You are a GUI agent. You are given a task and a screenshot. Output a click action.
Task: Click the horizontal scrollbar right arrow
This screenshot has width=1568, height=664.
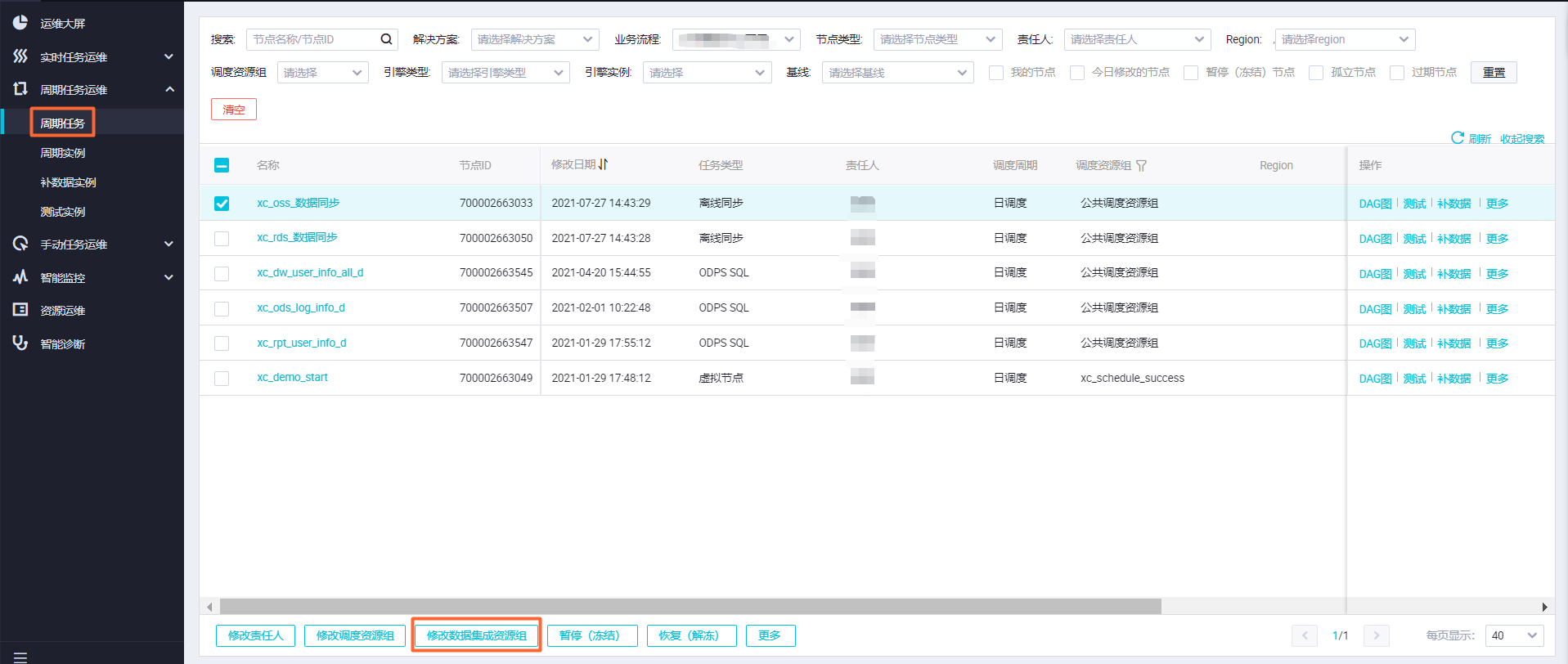click(1544, 607)
